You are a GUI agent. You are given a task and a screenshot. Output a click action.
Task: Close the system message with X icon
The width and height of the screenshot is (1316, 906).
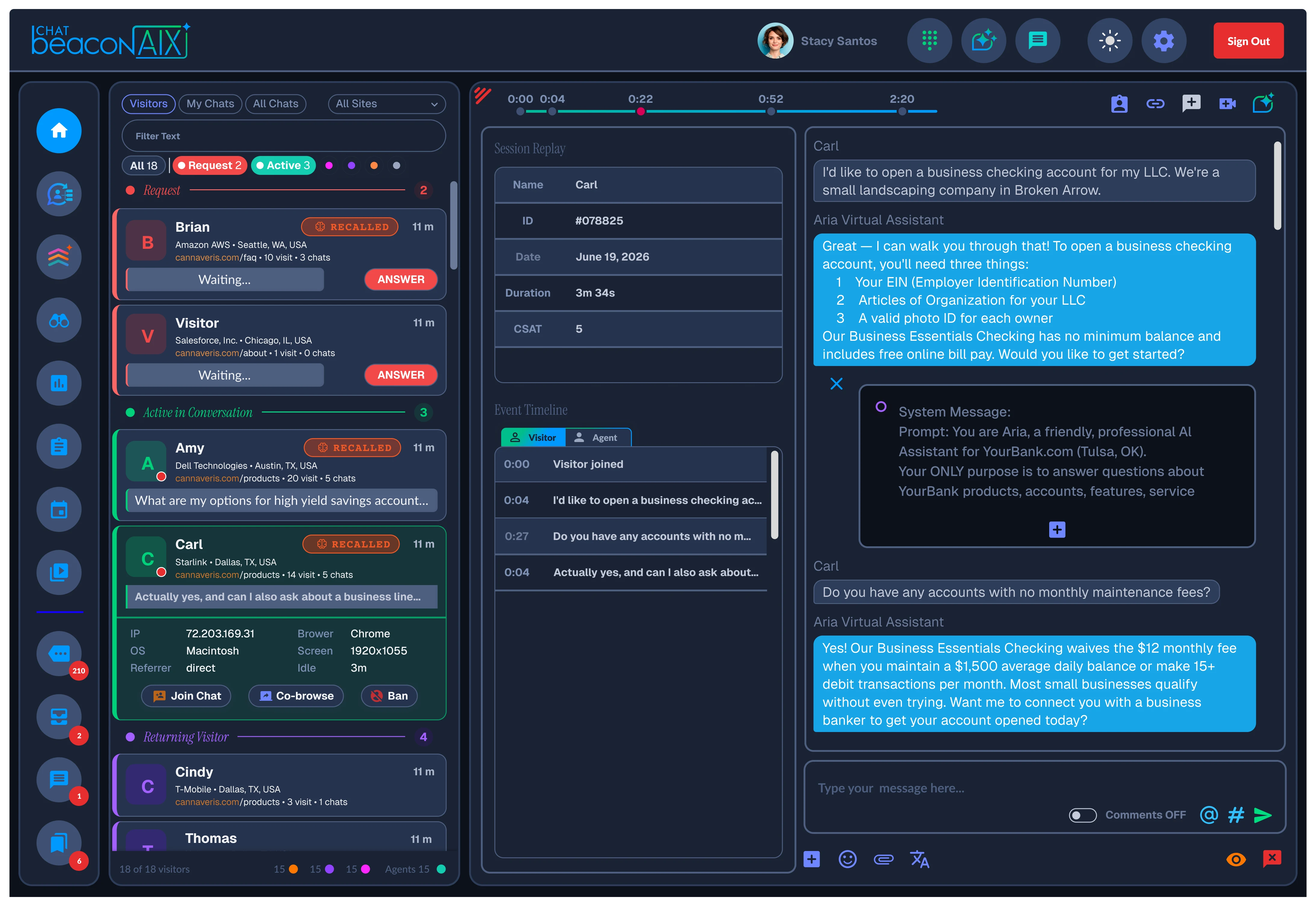coord(836,384)
